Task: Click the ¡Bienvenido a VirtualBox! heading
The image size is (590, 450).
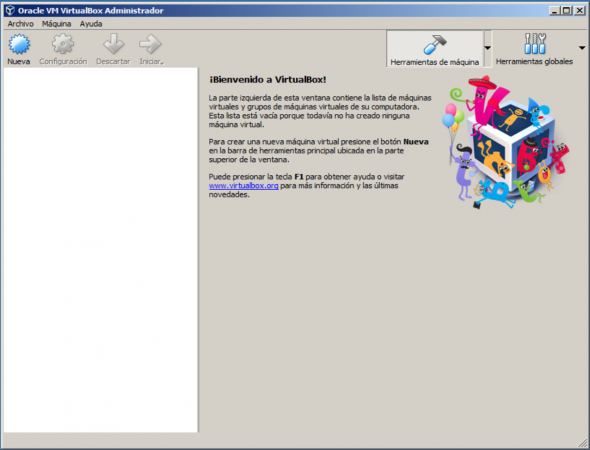Action: [268, 80]
